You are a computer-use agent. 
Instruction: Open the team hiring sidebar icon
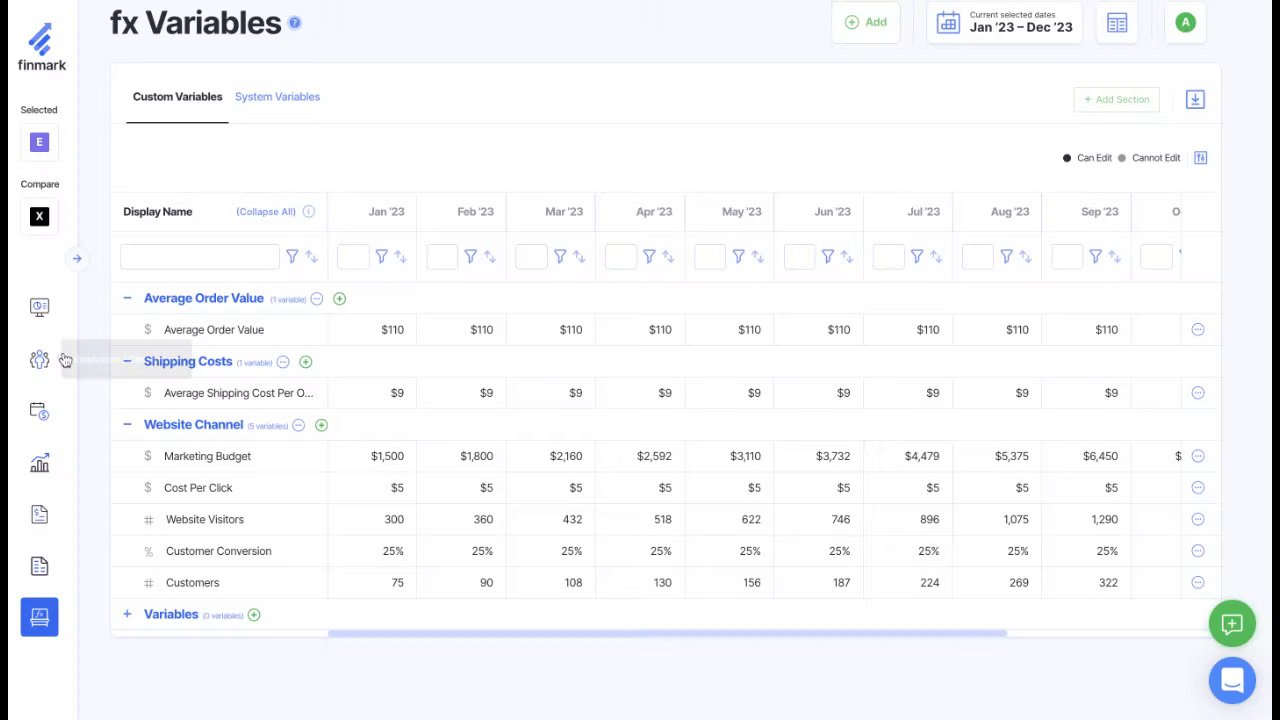[x=39, y=360]
